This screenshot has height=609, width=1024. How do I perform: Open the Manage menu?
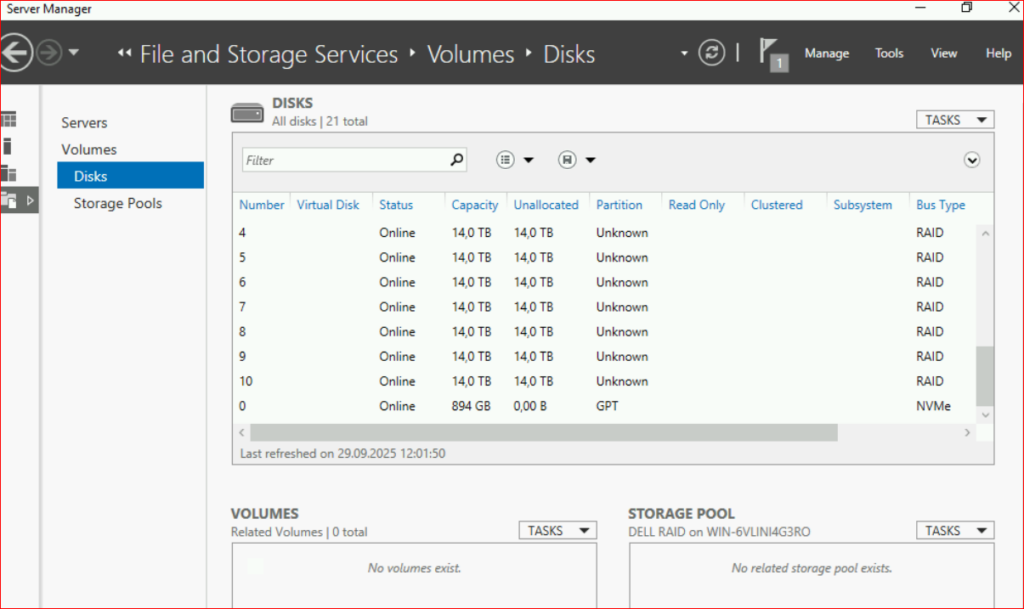[826, 54]
